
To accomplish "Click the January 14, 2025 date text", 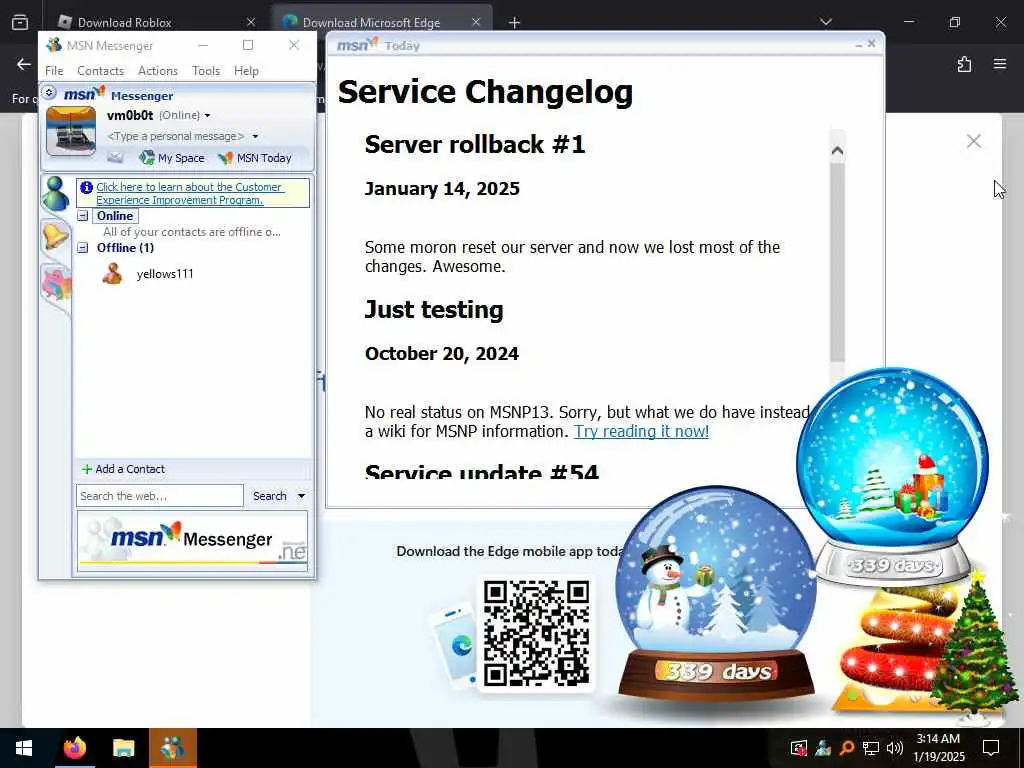I will 442,188.
